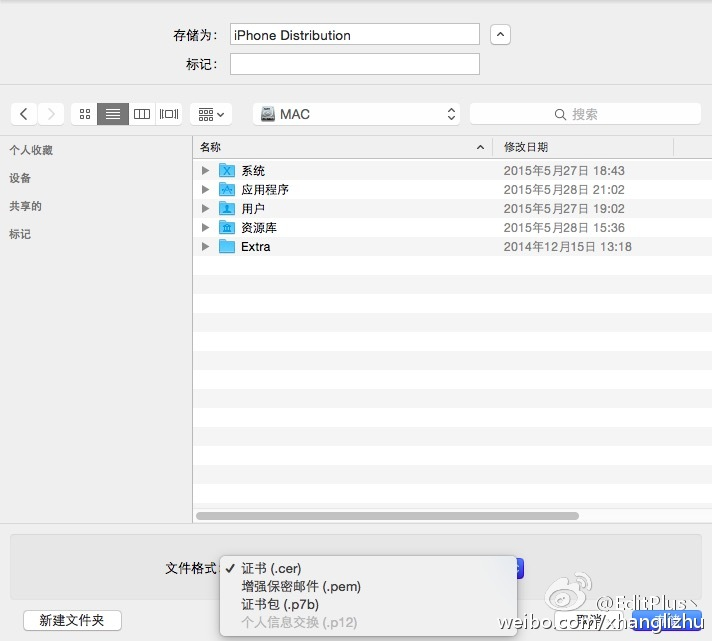Sort by the 修改日期 column header

(x=583, y=147)
